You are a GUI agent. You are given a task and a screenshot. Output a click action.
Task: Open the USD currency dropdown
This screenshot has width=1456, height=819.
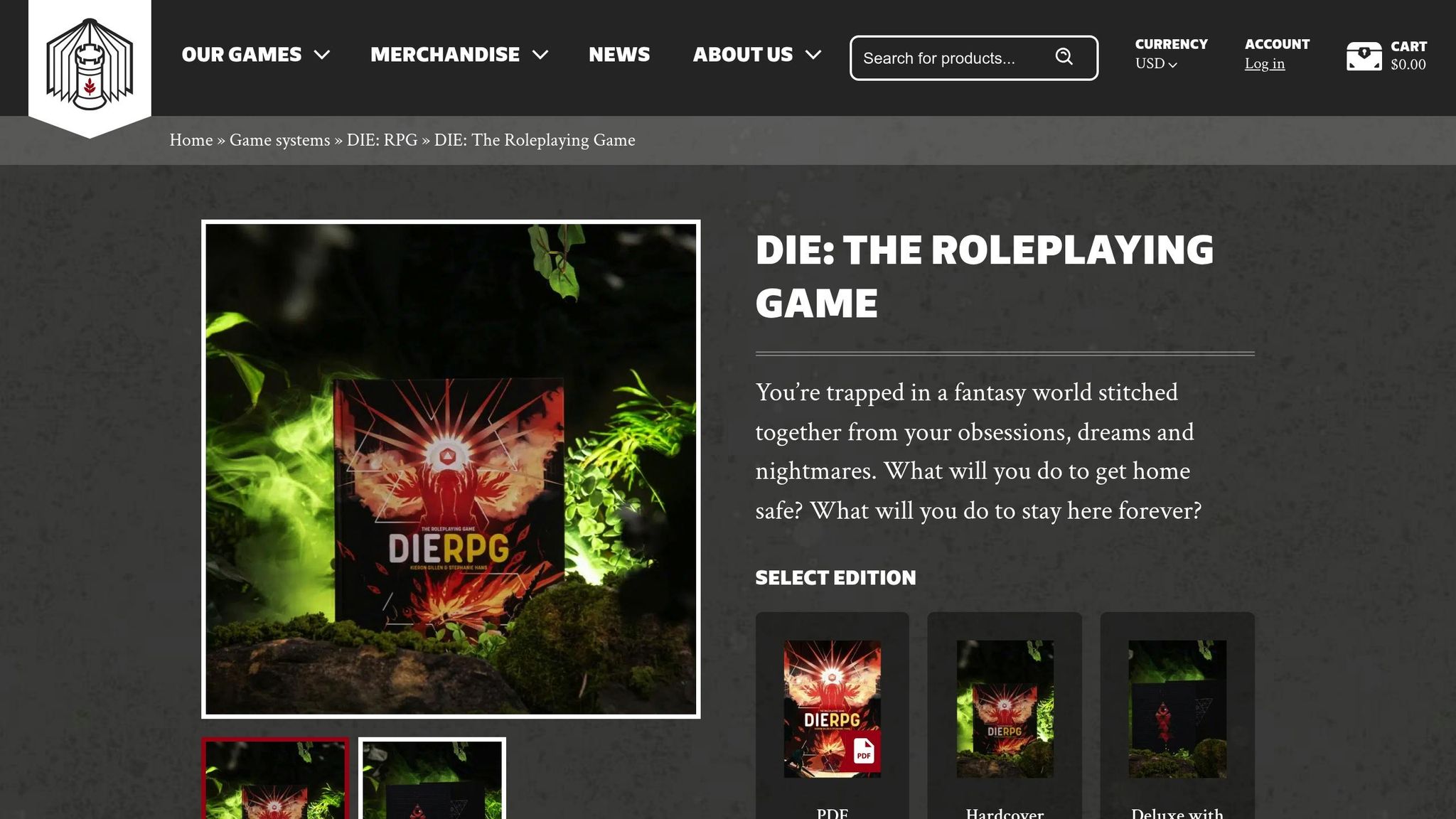pyautogui.click(x=1156, y=64)
